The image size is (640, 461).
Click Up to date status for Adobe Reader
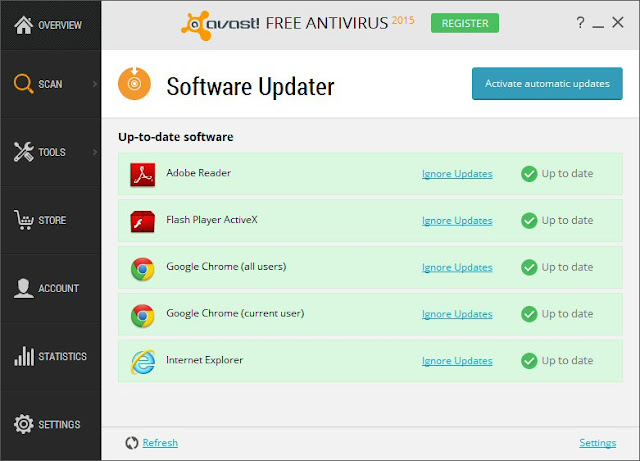[567, 174]
